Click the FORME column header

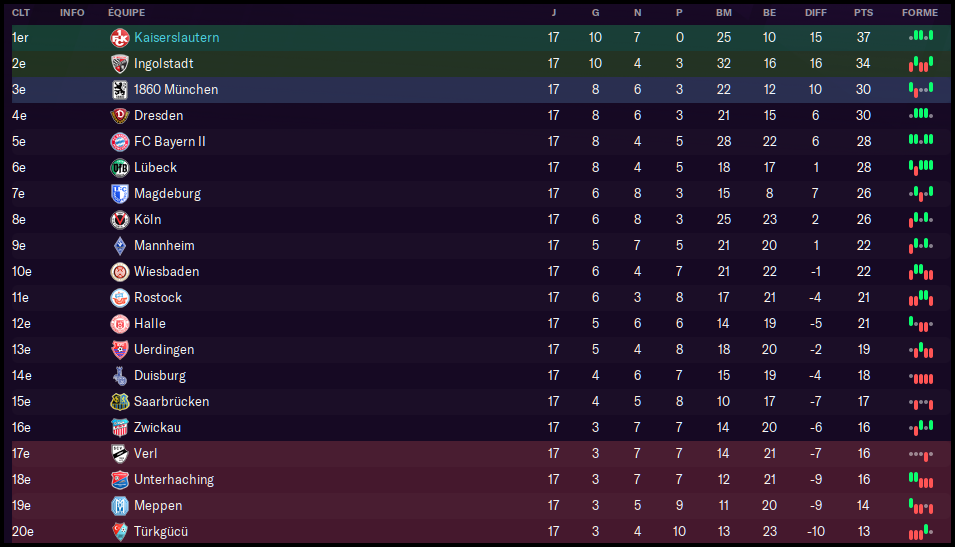(x=920, y=13)
